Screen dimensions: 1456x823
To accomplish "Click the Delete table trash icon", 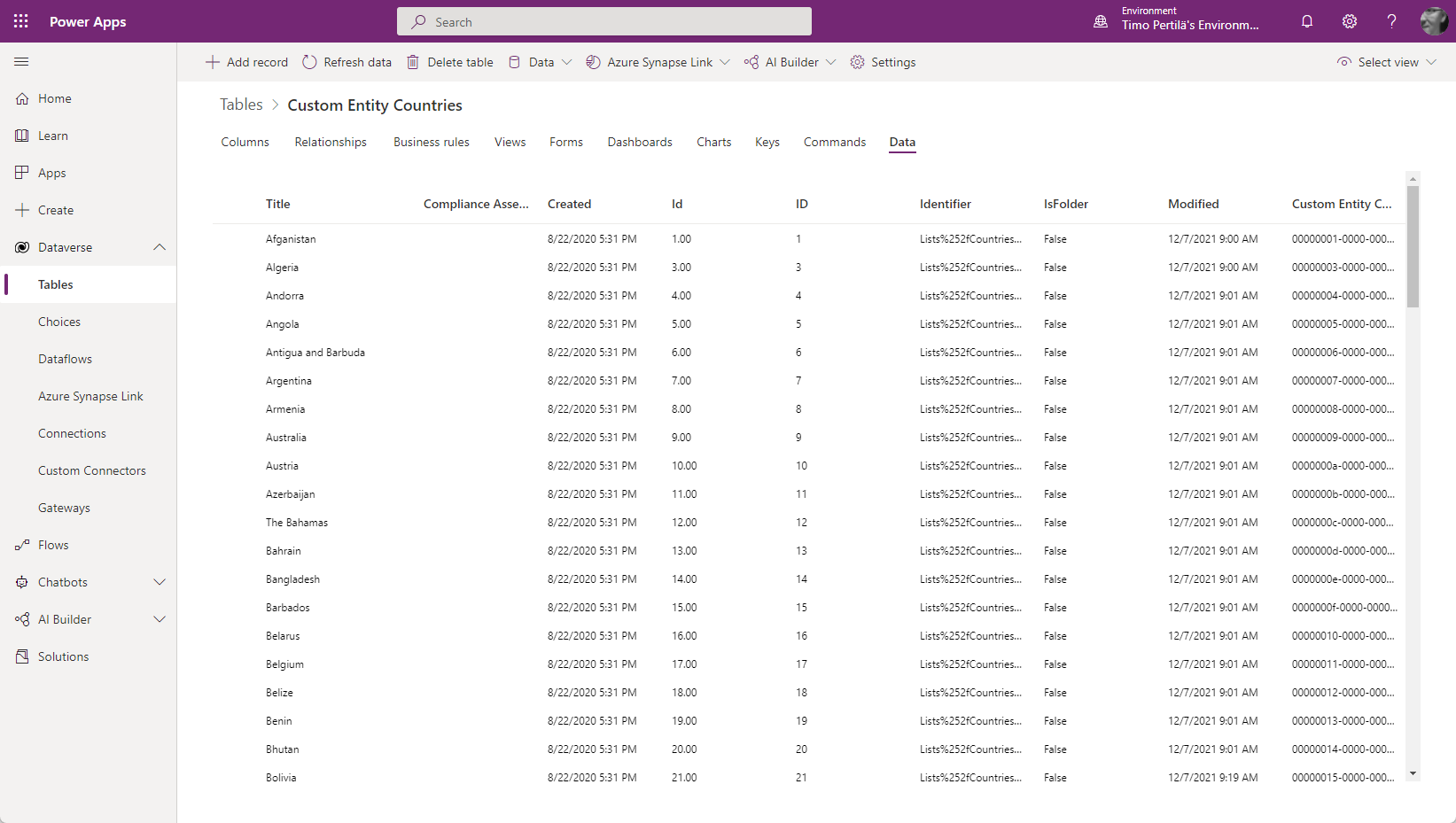I will (413, 62).
